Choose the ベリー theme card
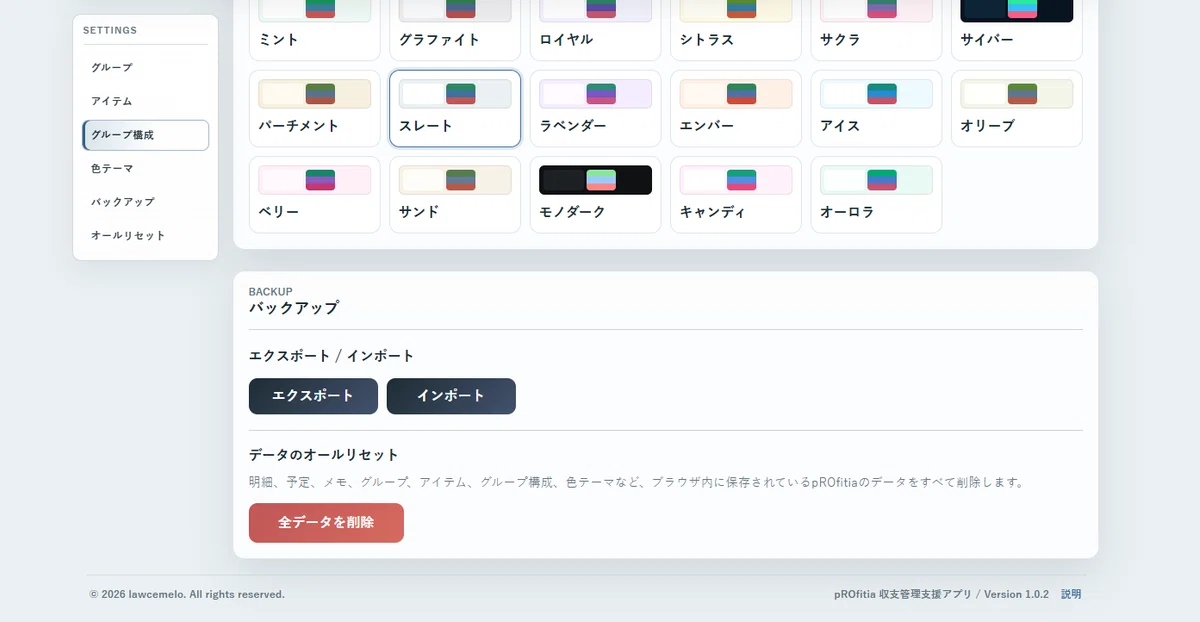1200x622 pixels. pos(314,195)
